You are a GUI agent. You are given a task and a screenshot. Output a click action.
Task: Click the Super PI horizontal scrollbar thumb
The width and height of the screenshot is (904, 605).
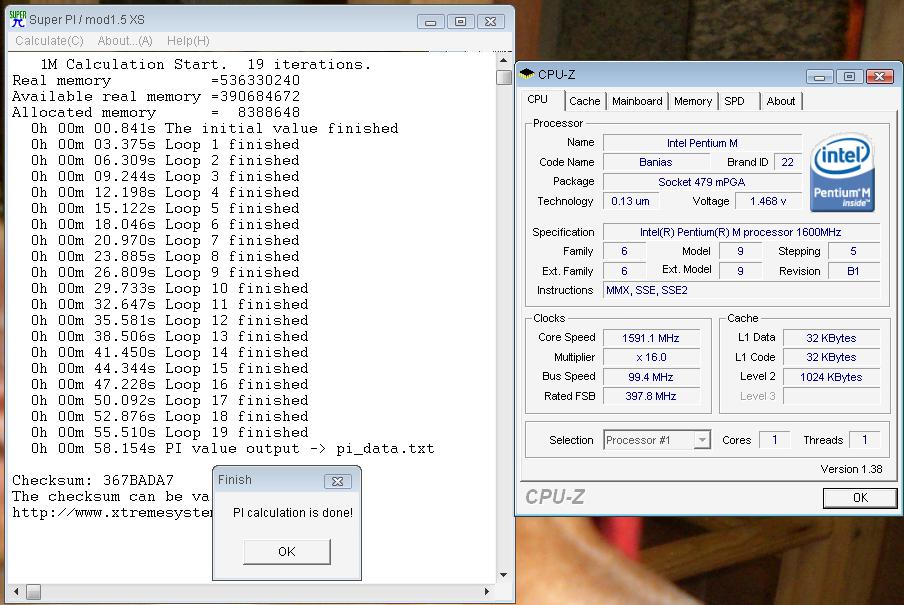34,592
